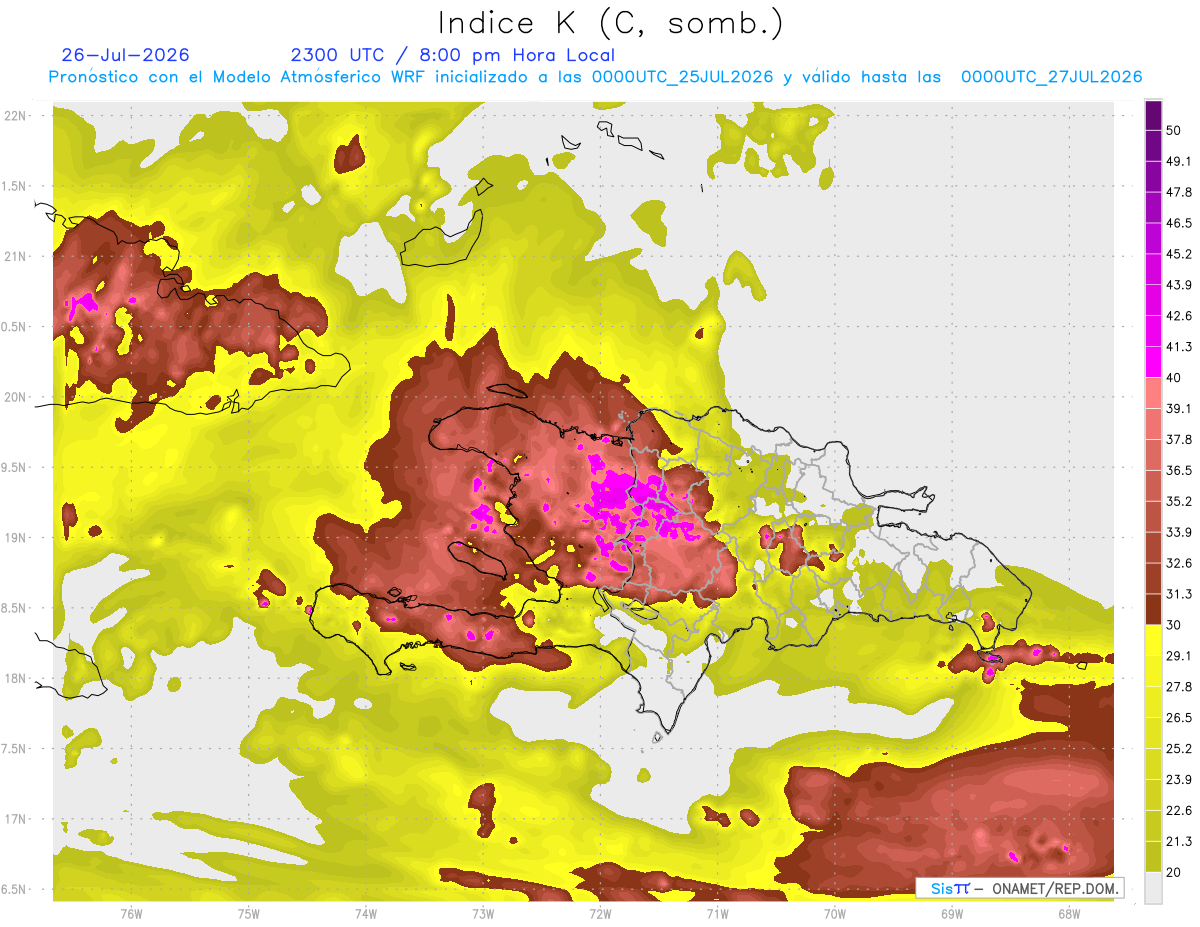Screen dimensions: 1200x927
Task: Click the colorbar value 47.8
Action: pyautogui.click(x=1179, y=192)
